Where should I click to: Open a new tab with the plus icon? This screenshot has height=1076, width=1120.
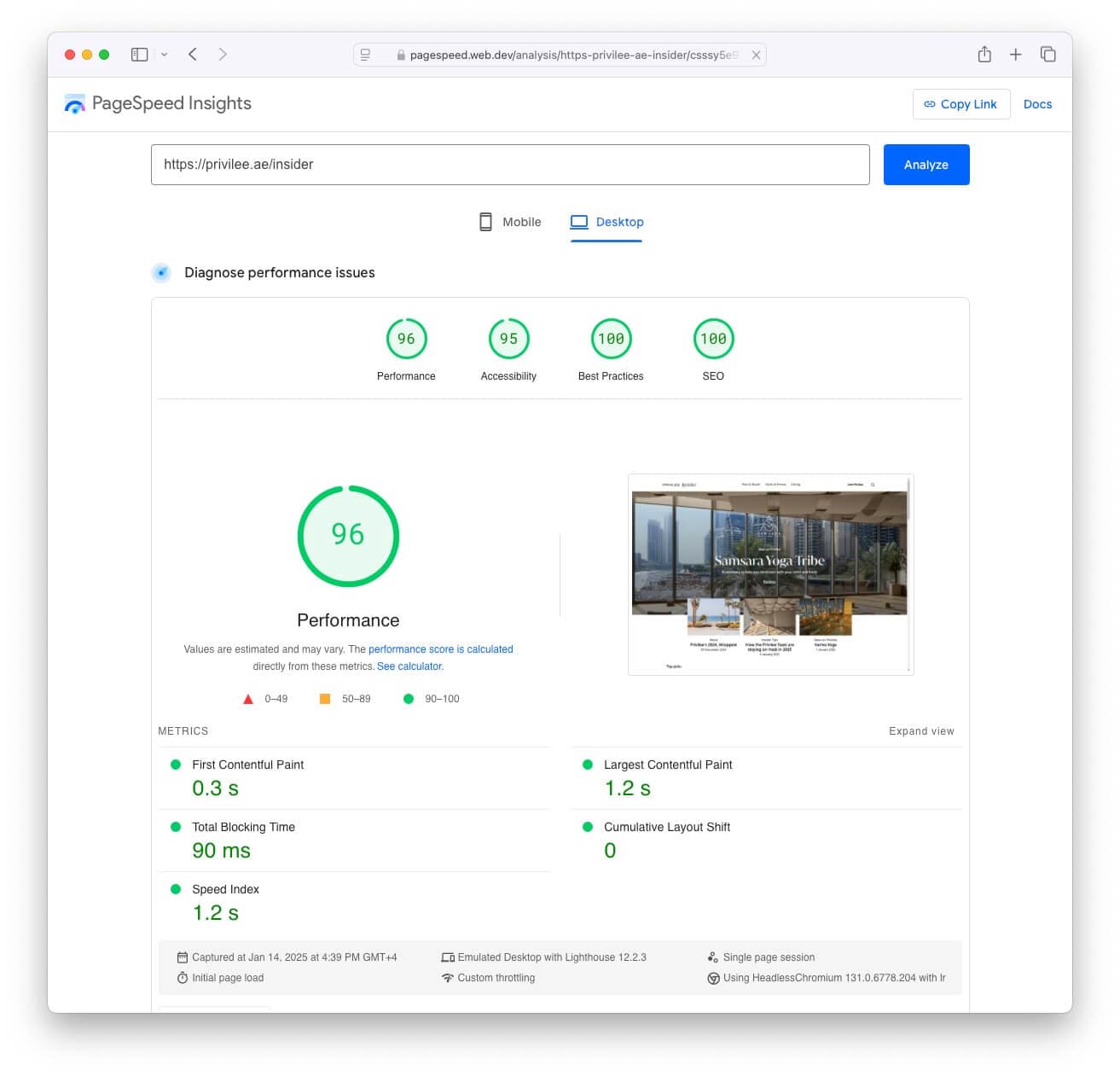click(1015, 55)
